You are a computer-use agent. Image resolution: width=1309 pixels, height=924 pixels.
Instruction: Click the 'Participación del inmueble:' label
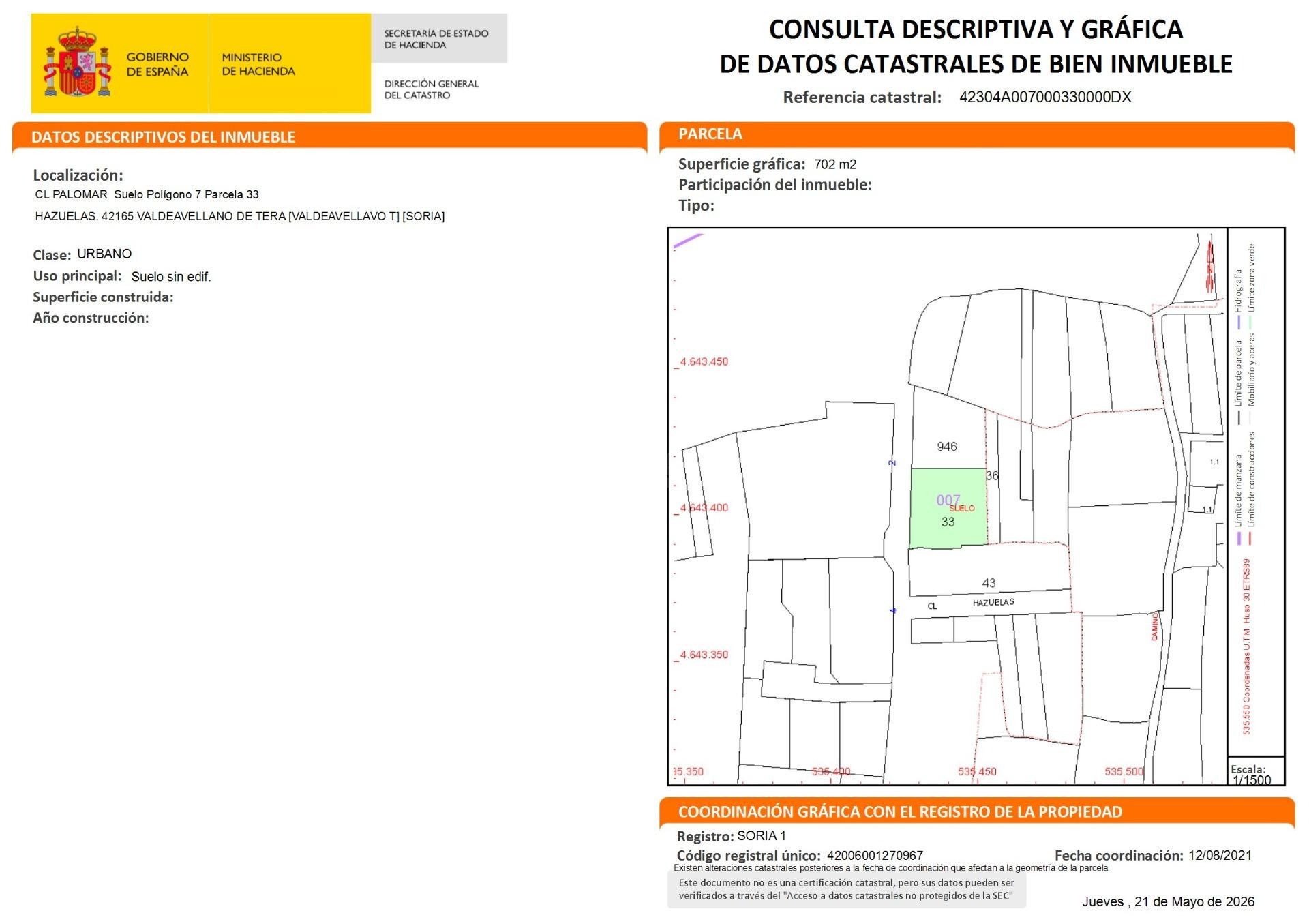tap(775, 185)
